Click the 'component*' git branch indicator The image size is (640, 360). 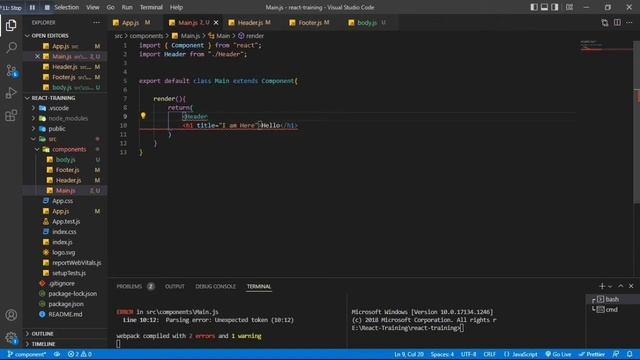tap(27, 354)
